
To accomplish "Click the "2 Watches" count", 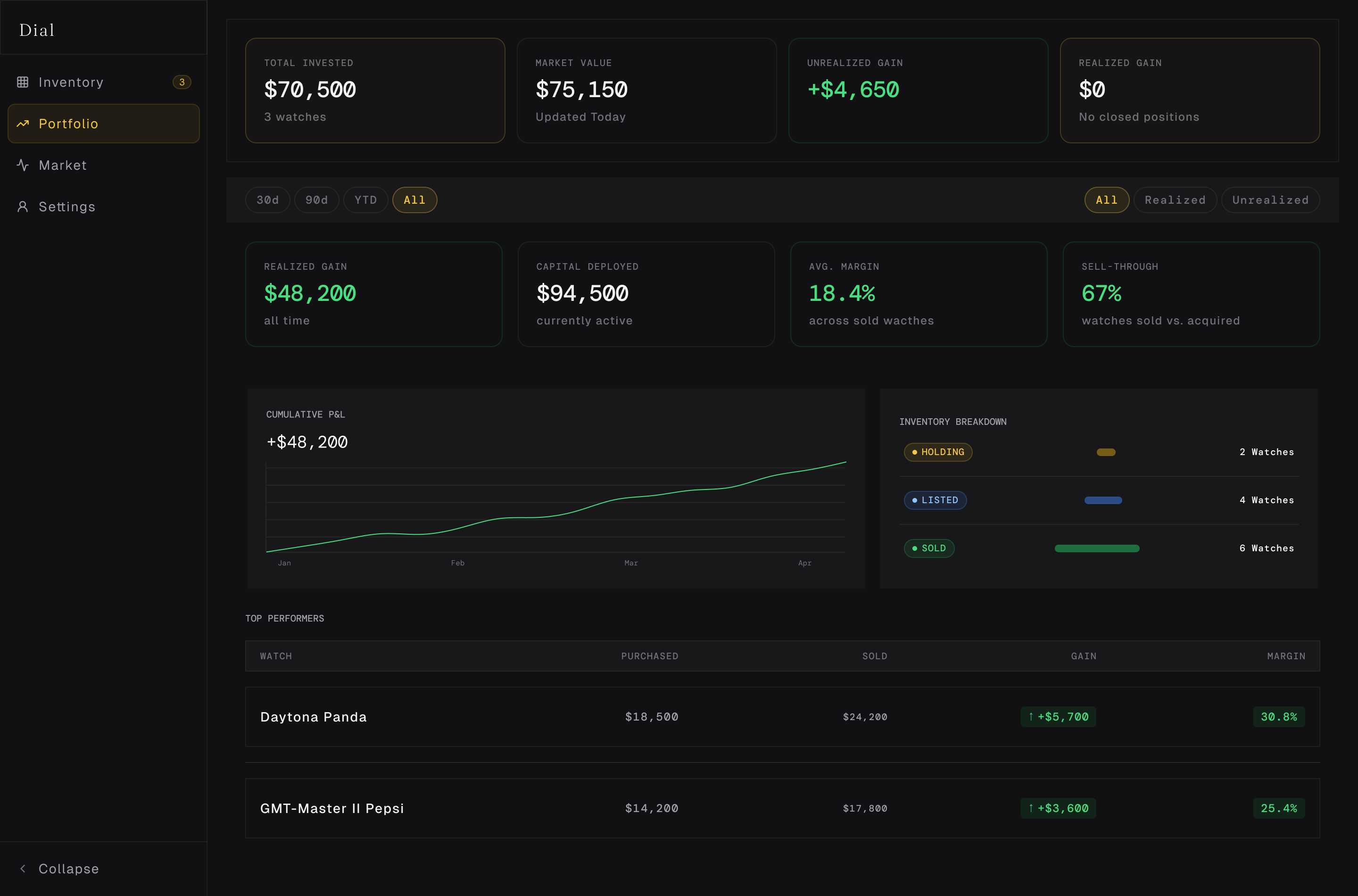I will (1267, 452).
